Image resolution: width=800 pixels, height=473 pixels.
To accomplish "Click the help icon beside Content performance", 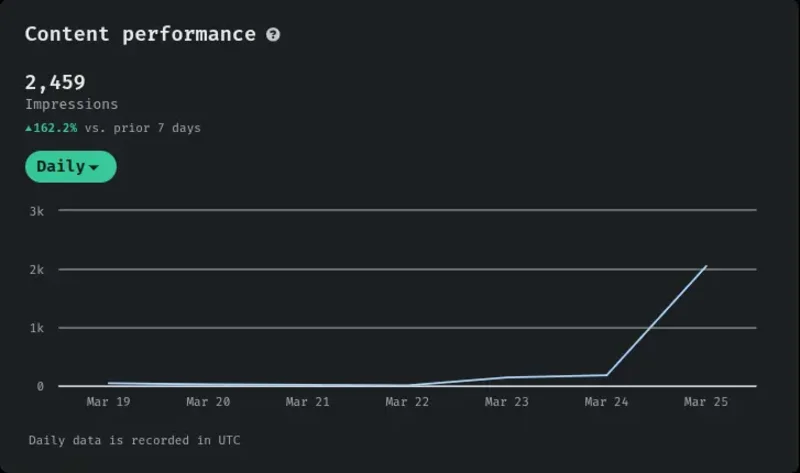I will tap(273, 35).
